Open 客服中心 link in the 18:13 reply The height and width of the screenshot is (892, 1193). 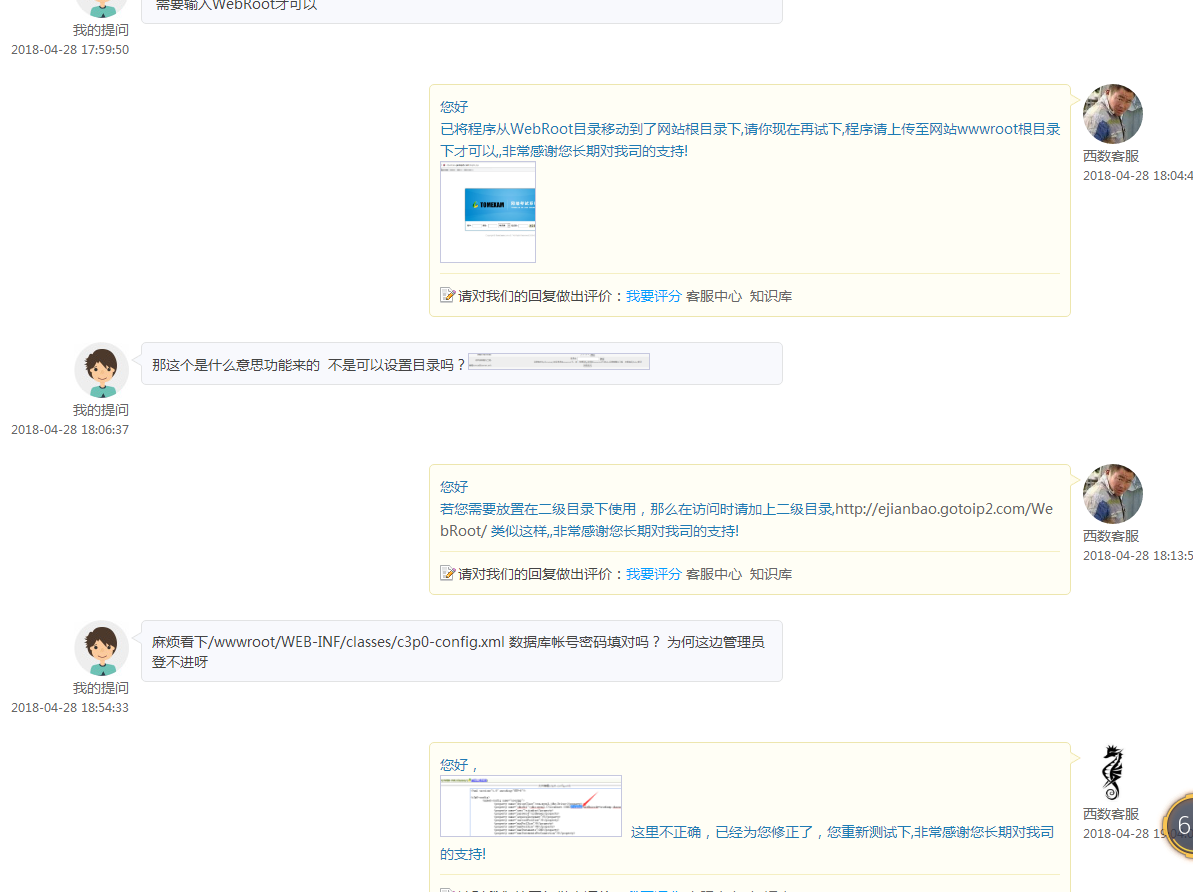tap(714, 574)
